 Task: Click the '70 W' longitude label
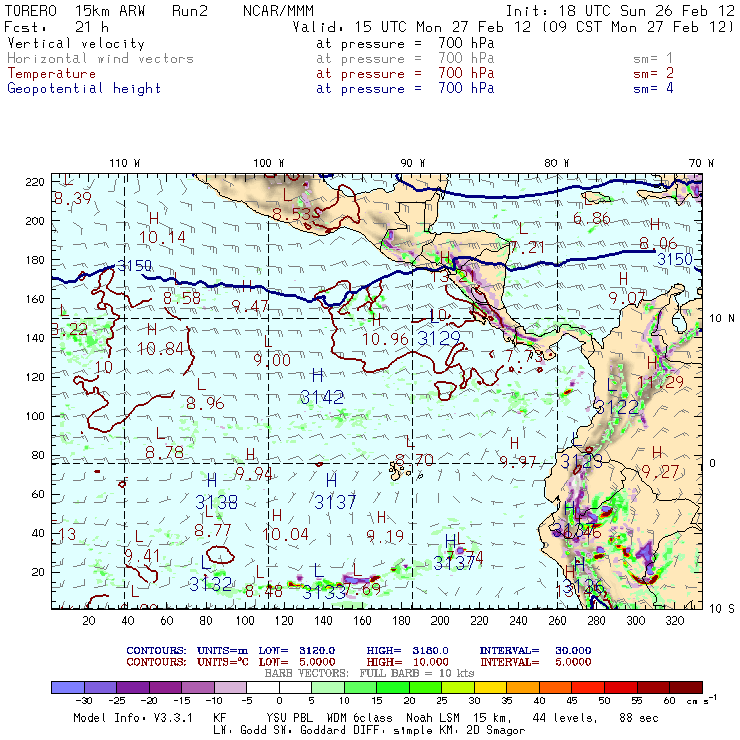[701, 163]
